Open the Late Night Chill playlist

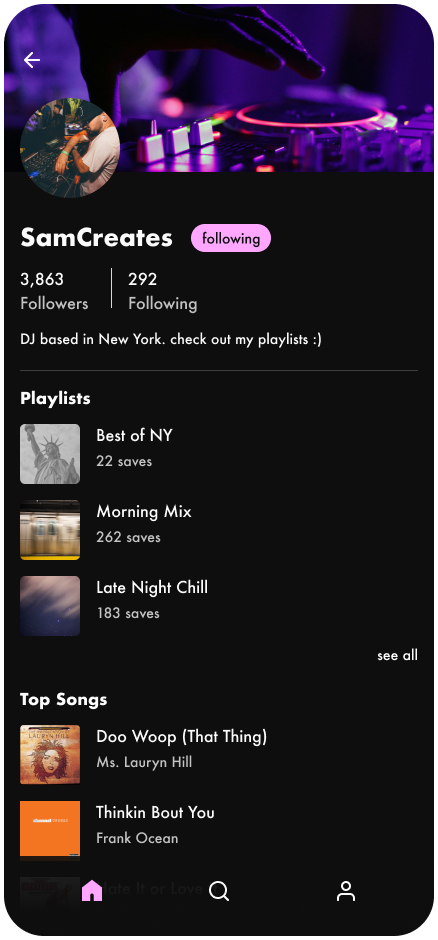point(219,605)
